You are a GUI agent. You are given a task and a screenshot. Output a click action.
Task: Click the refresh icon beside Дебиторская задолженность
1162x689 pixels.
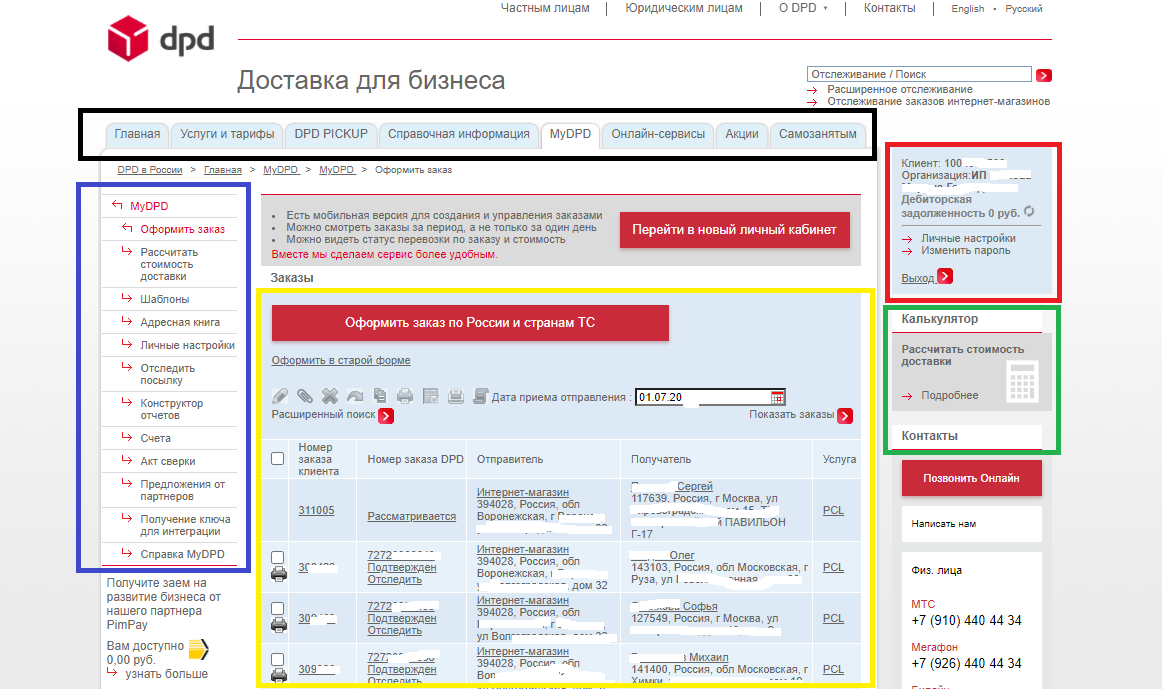click(x=1029, y=212)
